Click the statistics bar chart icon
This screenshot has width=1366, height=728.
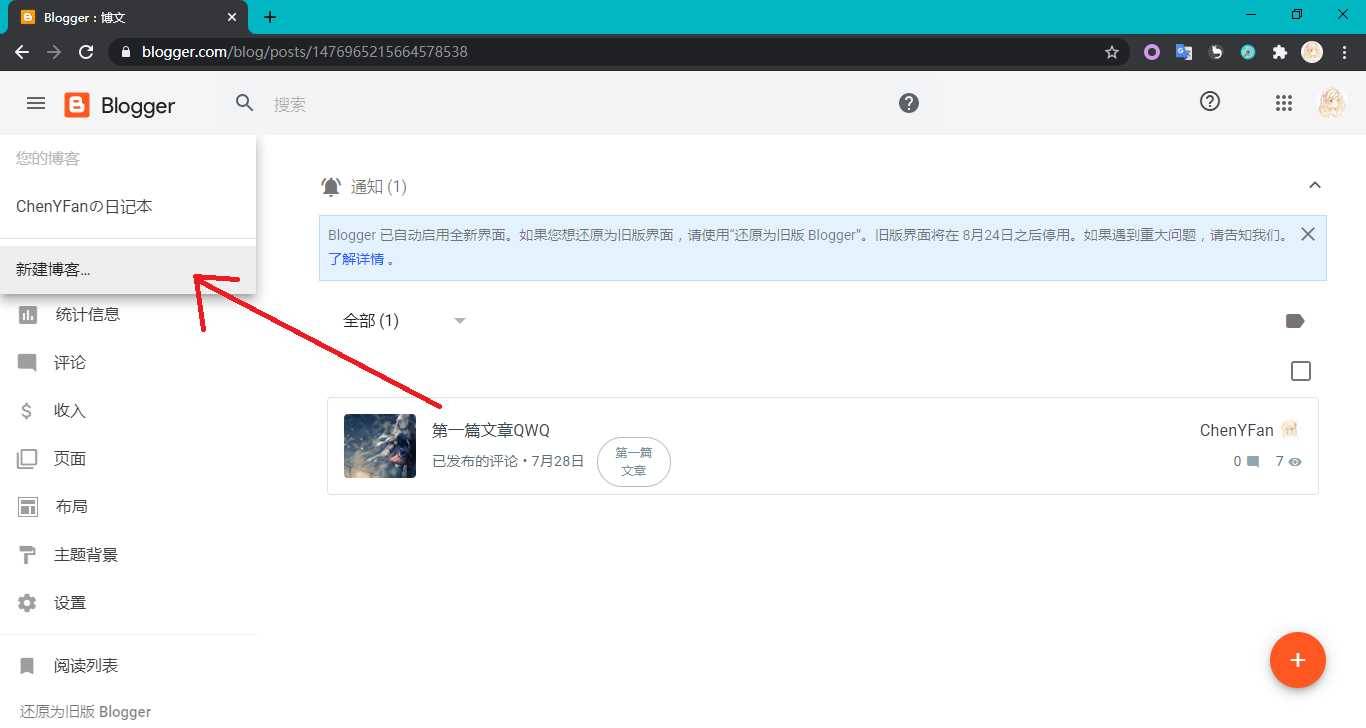(28, 314)
